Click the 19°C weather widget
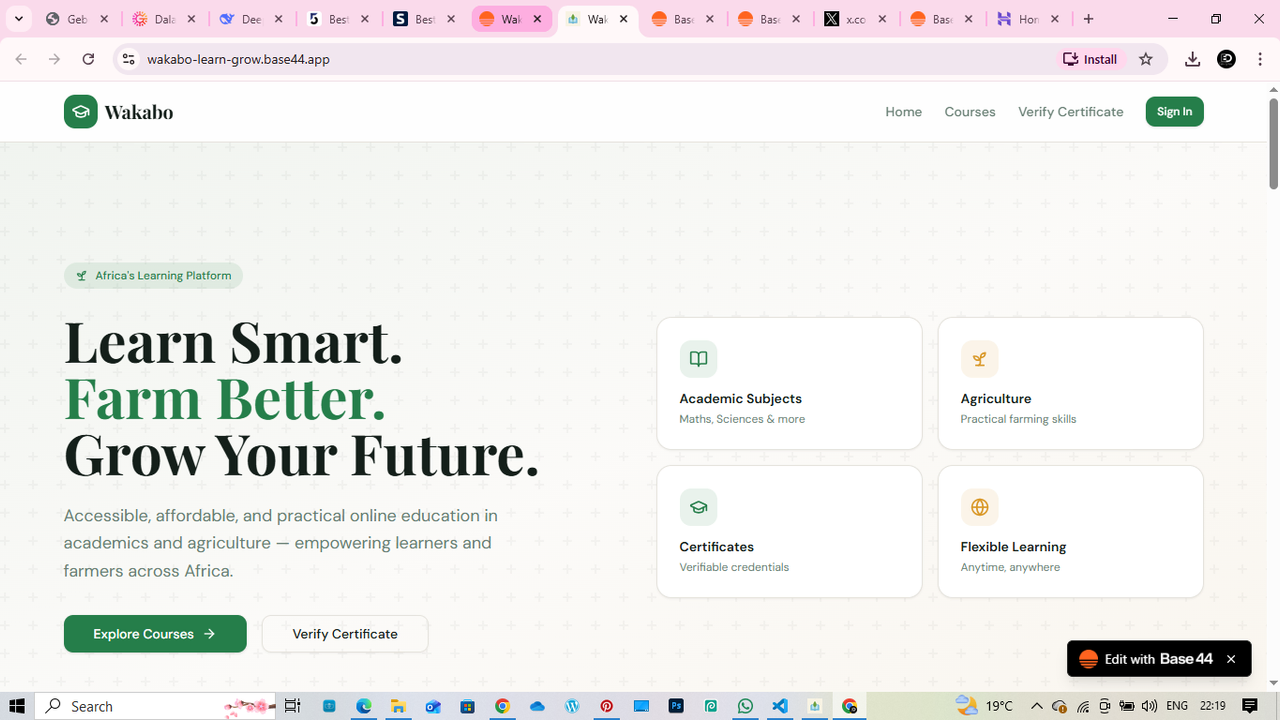Viewport: 1280px width, 720px height. [x=985, y=706]
